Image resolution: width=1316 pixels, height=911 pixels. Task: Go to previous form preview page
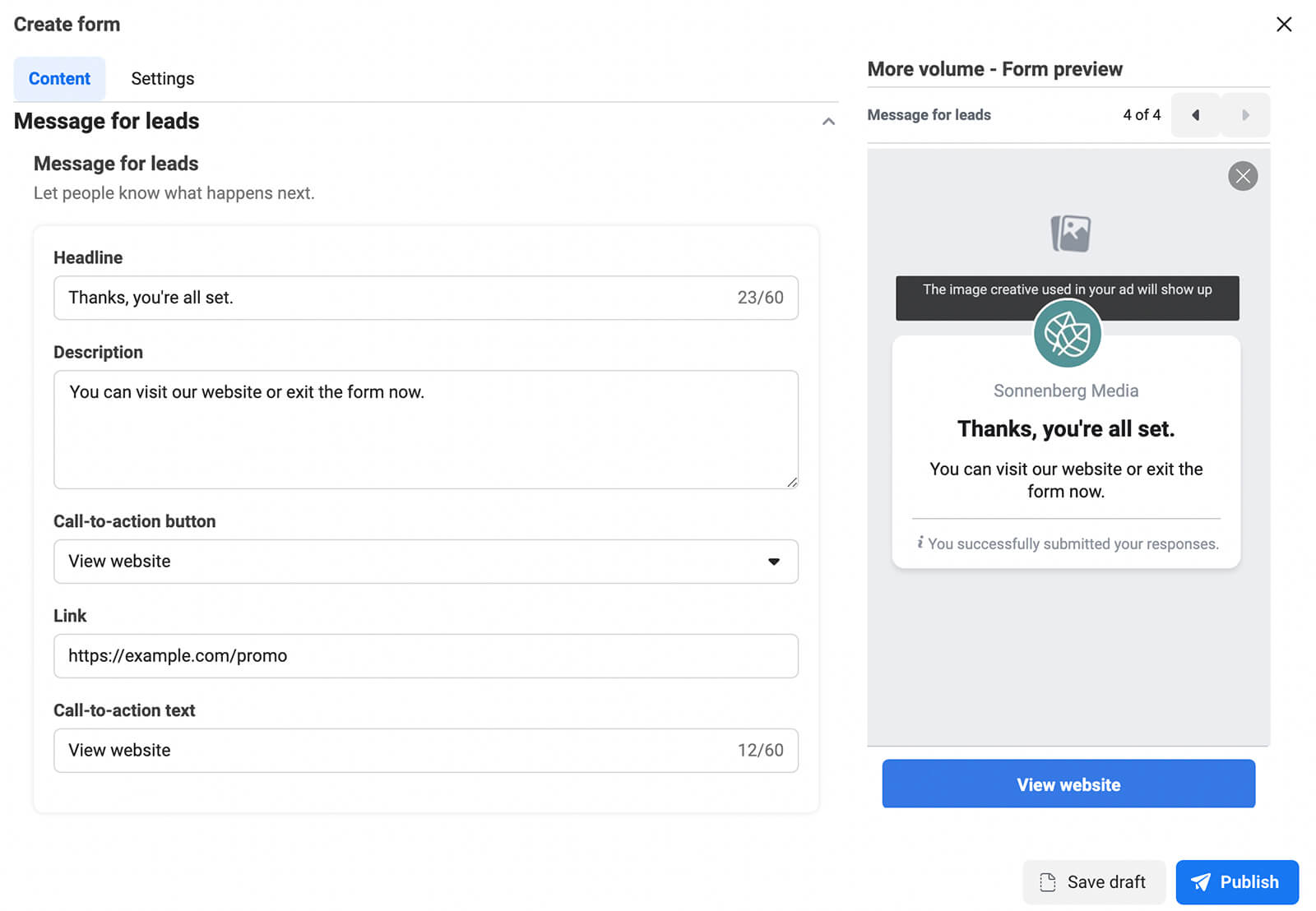(x=1195, y=115)
